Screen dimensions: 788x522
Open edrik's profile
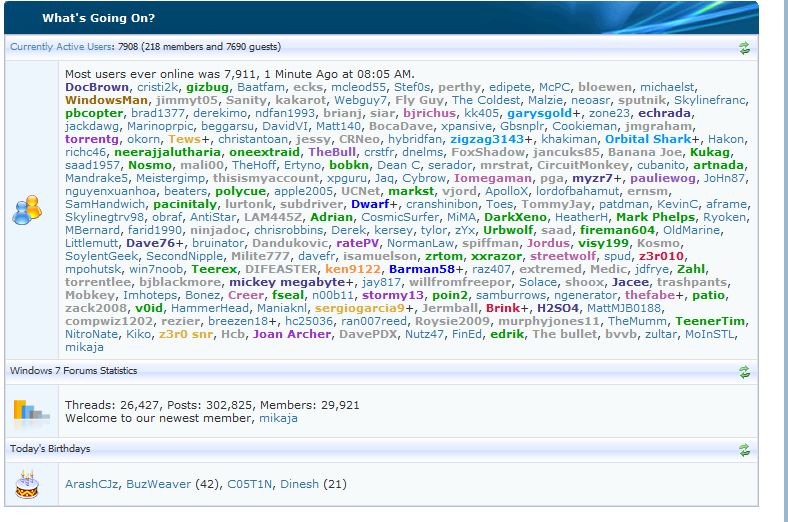507,334
